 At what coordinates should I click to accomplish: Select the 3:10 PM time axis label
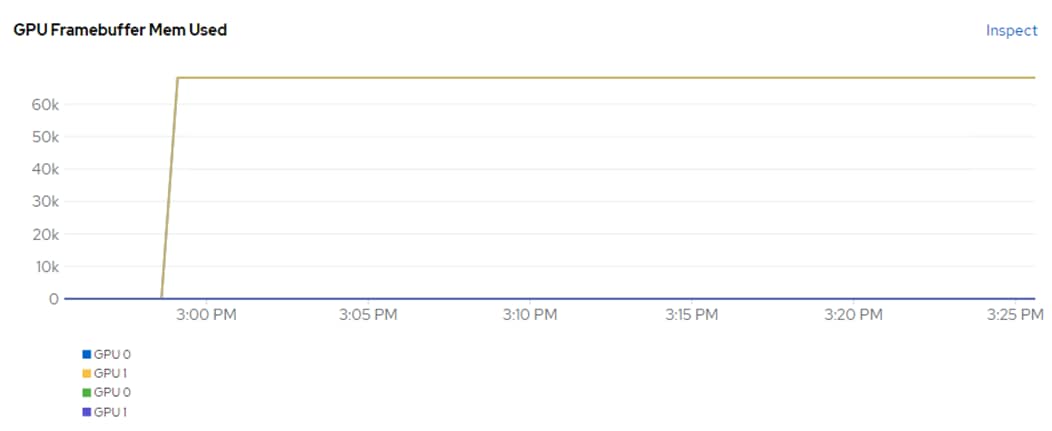[x=530, y=315]
